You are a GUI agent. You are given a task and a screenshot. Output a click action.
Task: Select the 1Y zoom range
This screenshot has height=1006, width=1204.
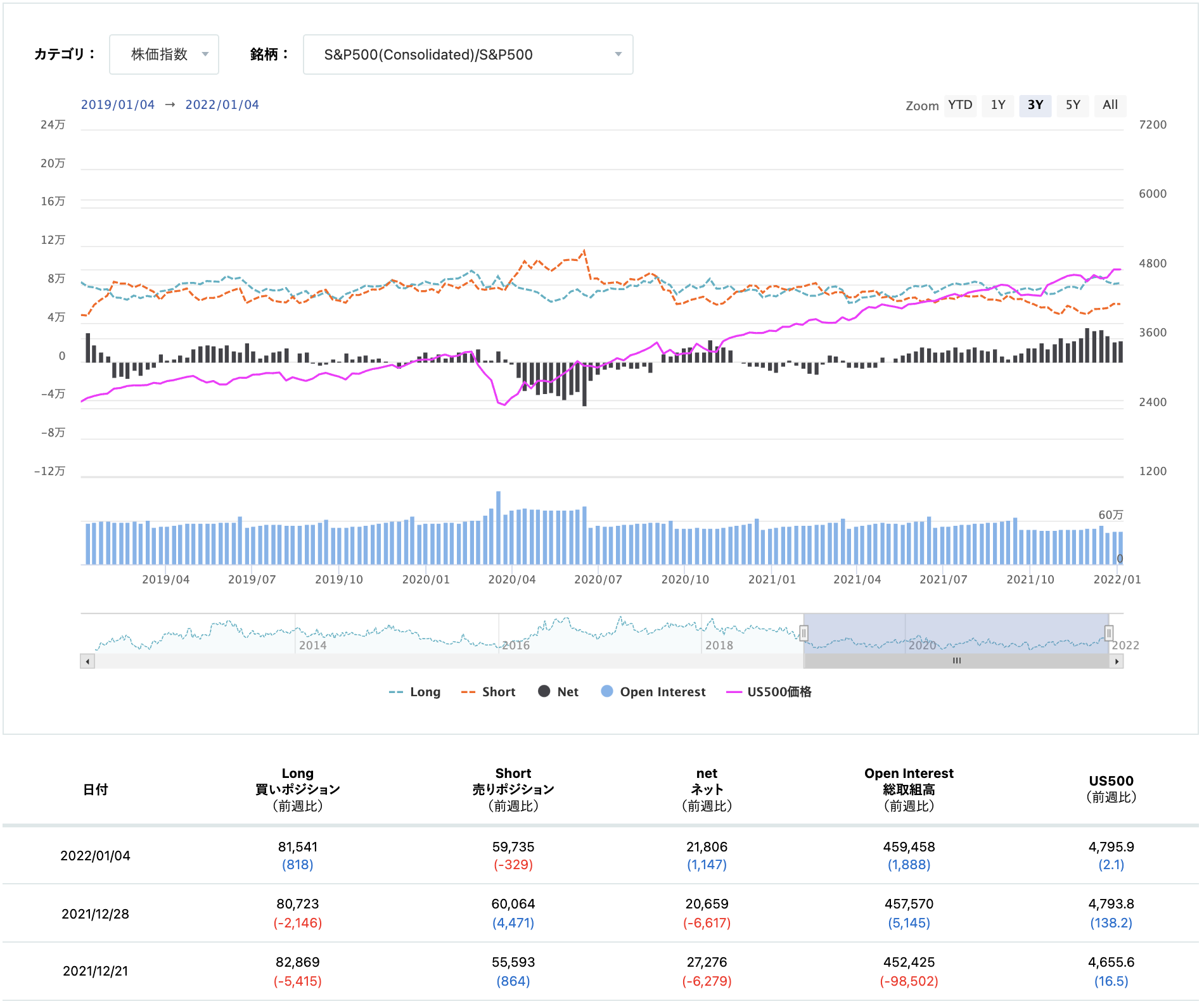point(998,105)
